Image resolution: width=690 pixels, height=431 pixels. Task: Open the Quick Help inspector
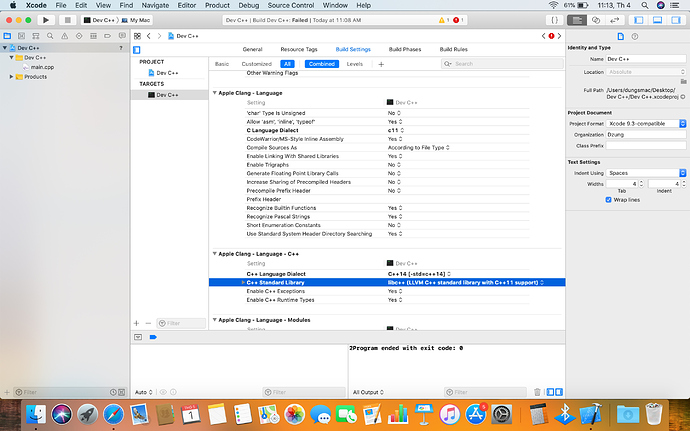(x=635, y=36)
